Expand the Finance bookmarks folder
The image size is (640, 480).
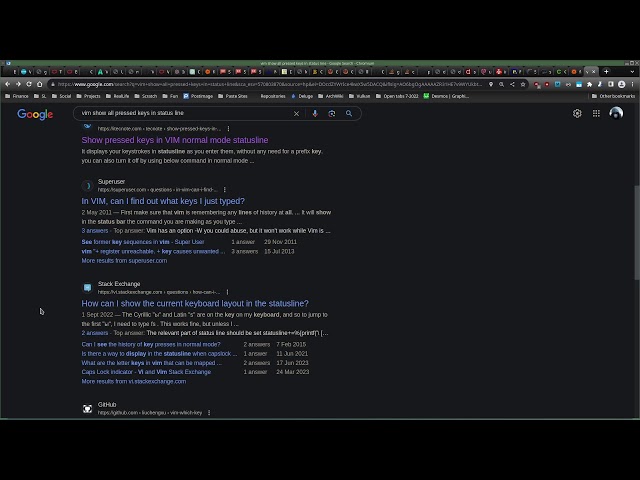(17, 96)
